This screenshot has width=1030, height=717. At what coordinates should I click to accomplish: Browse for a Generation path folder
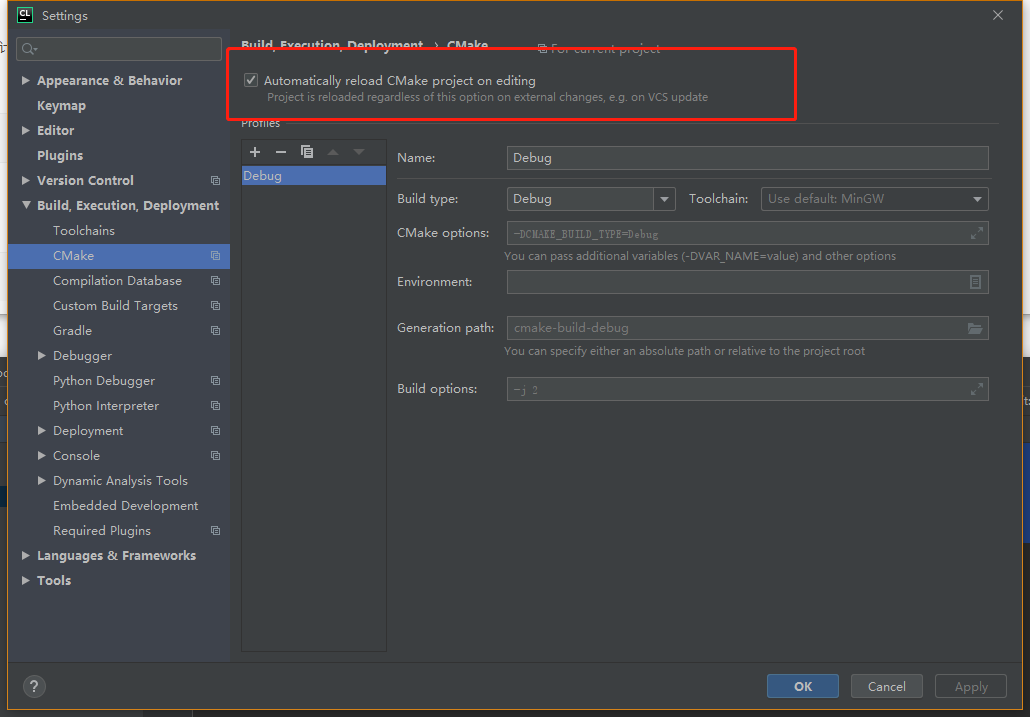pyautogui.click(x=975, y=327)
